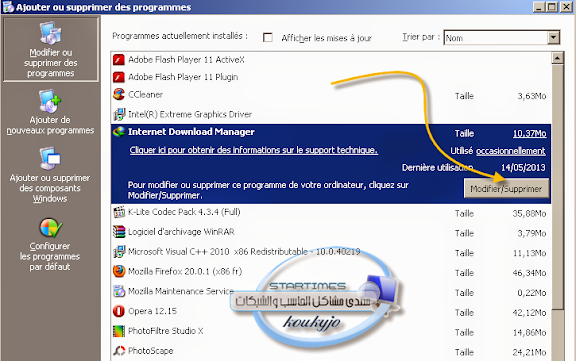Click the Modifier/Supprimer button
The image size is (576, 361).
(x=506, y=188)
